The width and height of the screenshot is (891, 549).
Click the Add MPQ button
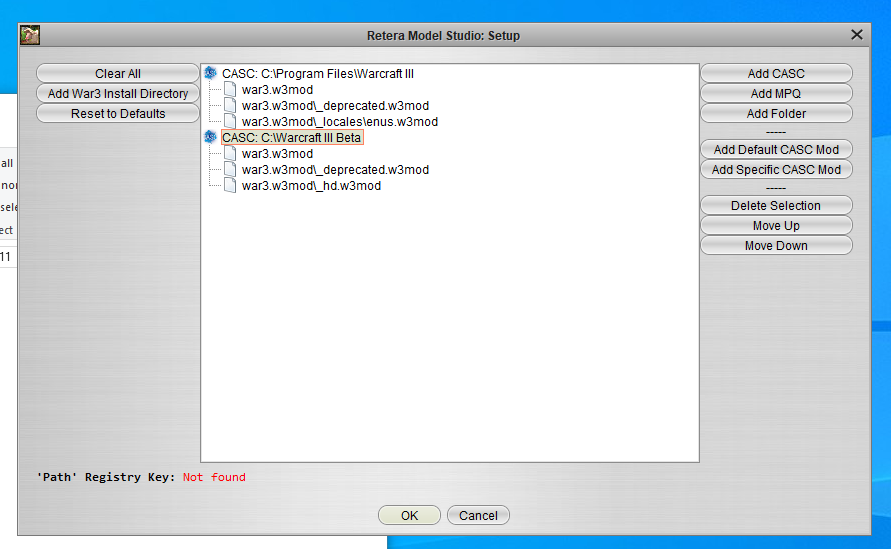tap(776, 93)
